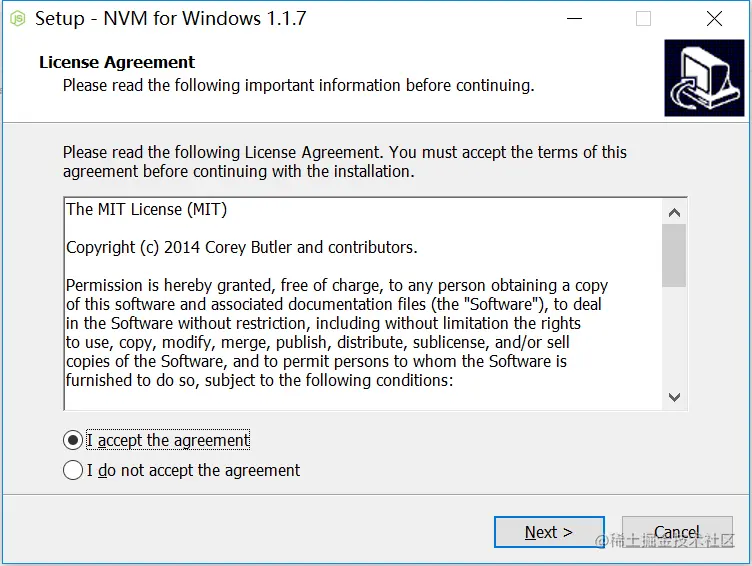752x566 pixels.
Task: Click the "Setup - NVM for Windows 1.1.7" title
Action: click(x=171, y=19)
